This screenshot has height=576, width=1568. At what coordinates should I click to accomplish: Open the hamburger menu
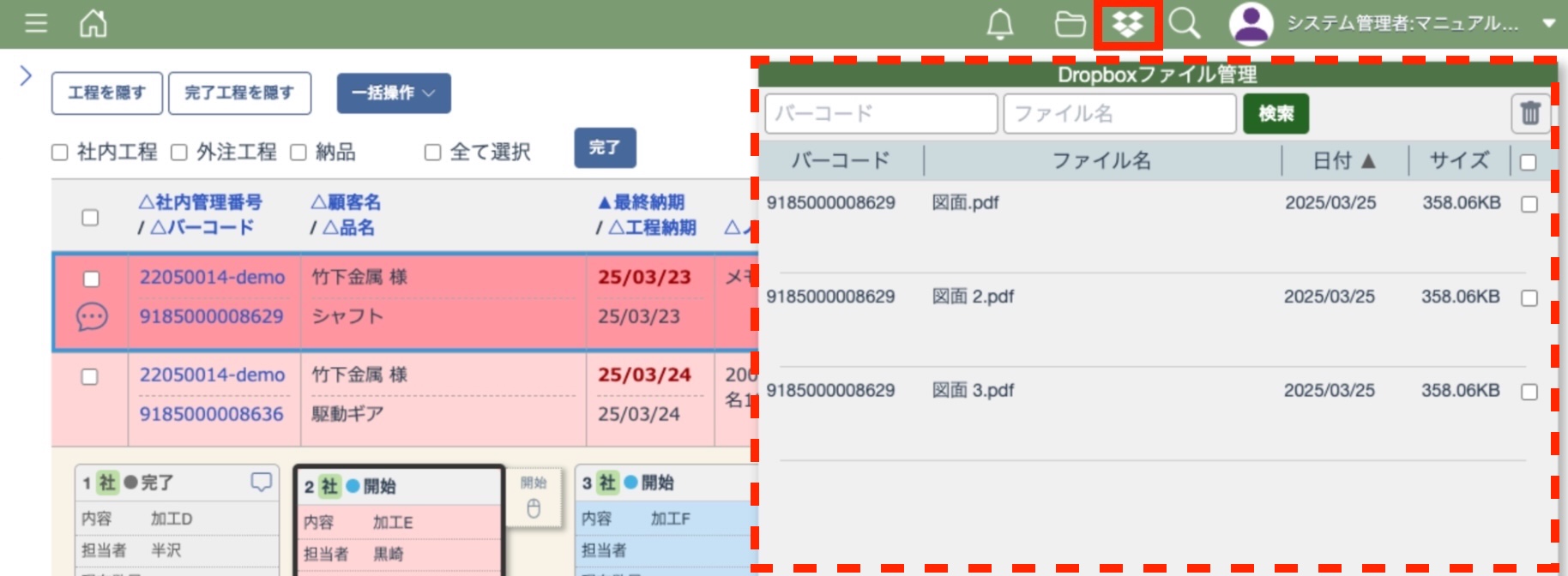point(36,23)
